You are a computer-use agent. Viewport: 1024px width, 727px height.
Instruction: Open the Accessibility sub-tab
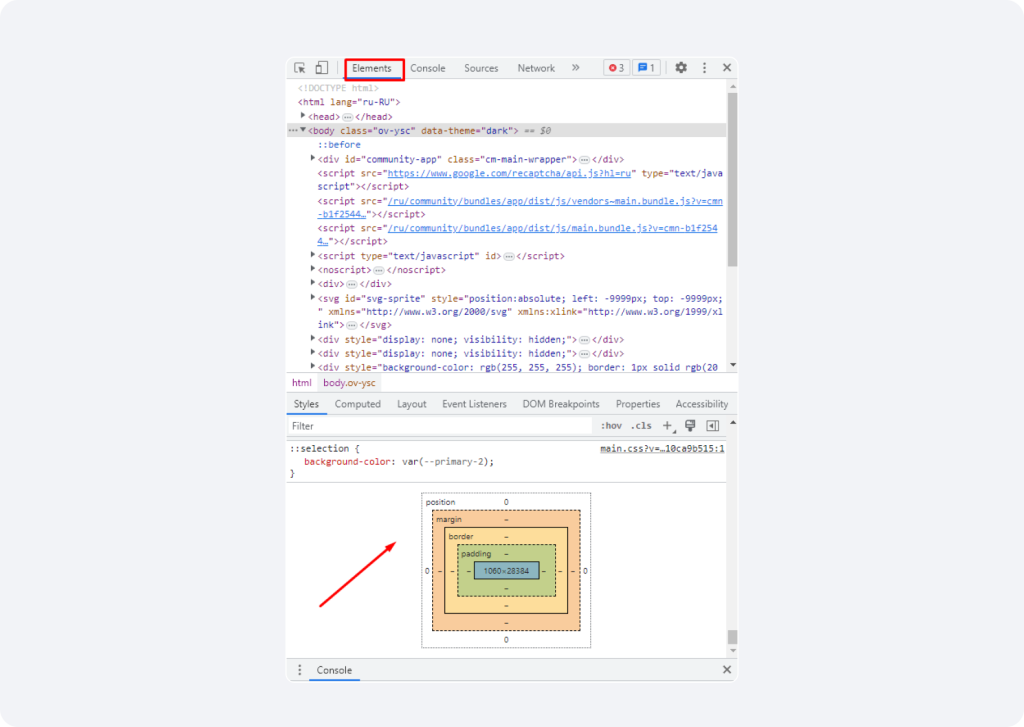(702, 404)
